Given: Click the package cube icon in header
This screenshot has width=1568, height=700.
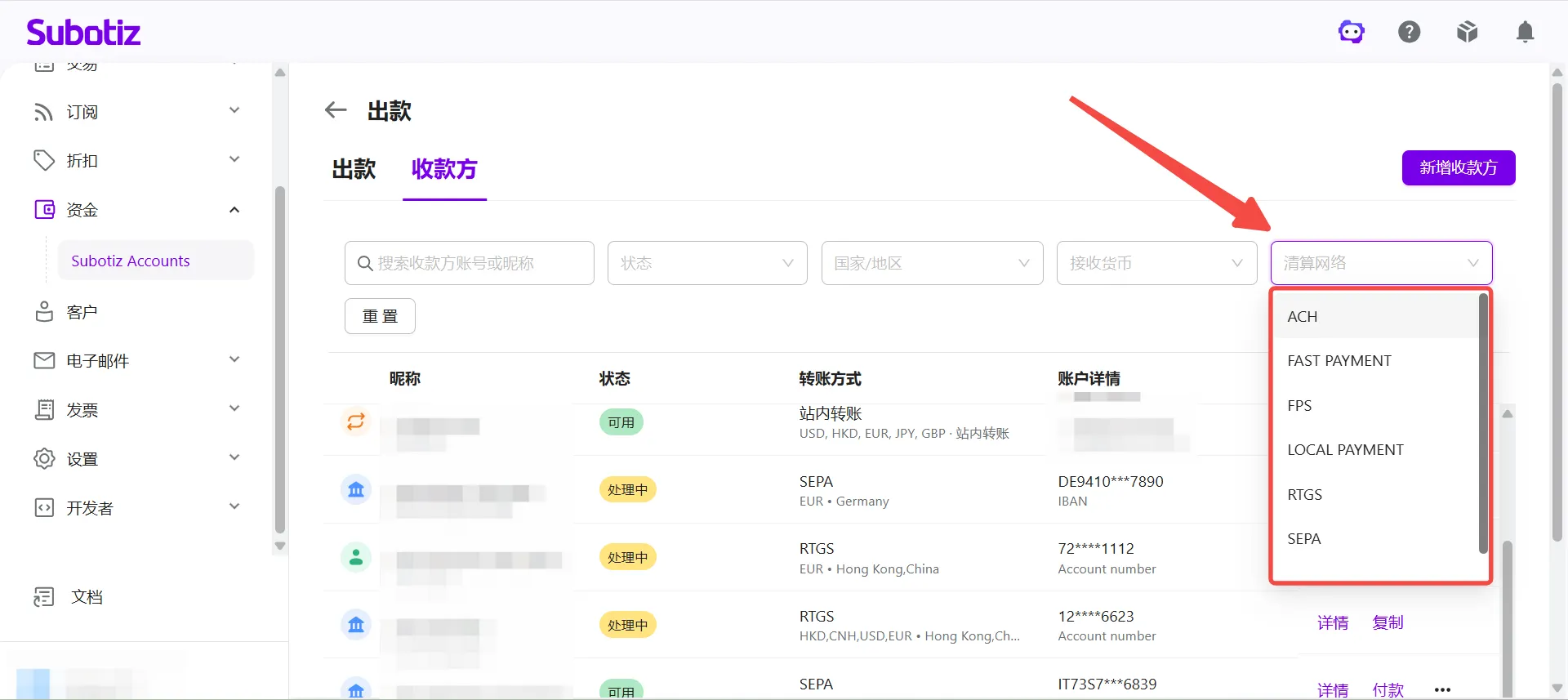Looking at the screenshot, I should pyautogui.click(x=1468, y=32).
